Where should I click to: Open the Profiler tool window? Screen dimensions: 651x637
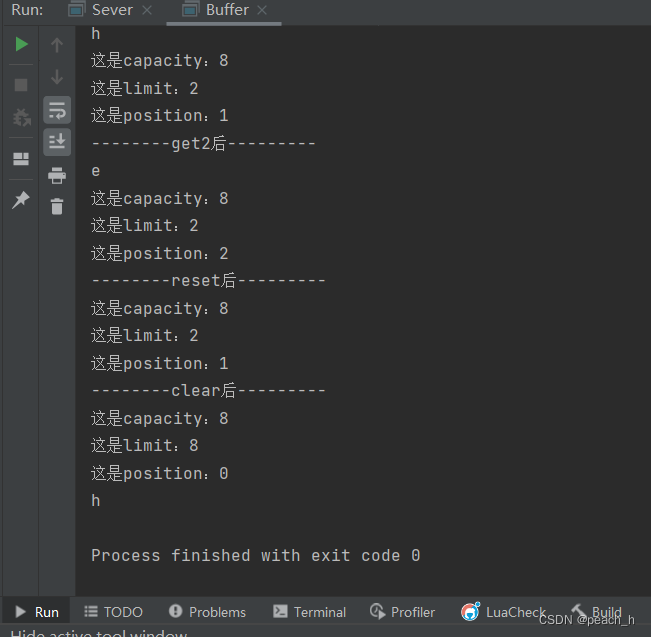(402, 612)
